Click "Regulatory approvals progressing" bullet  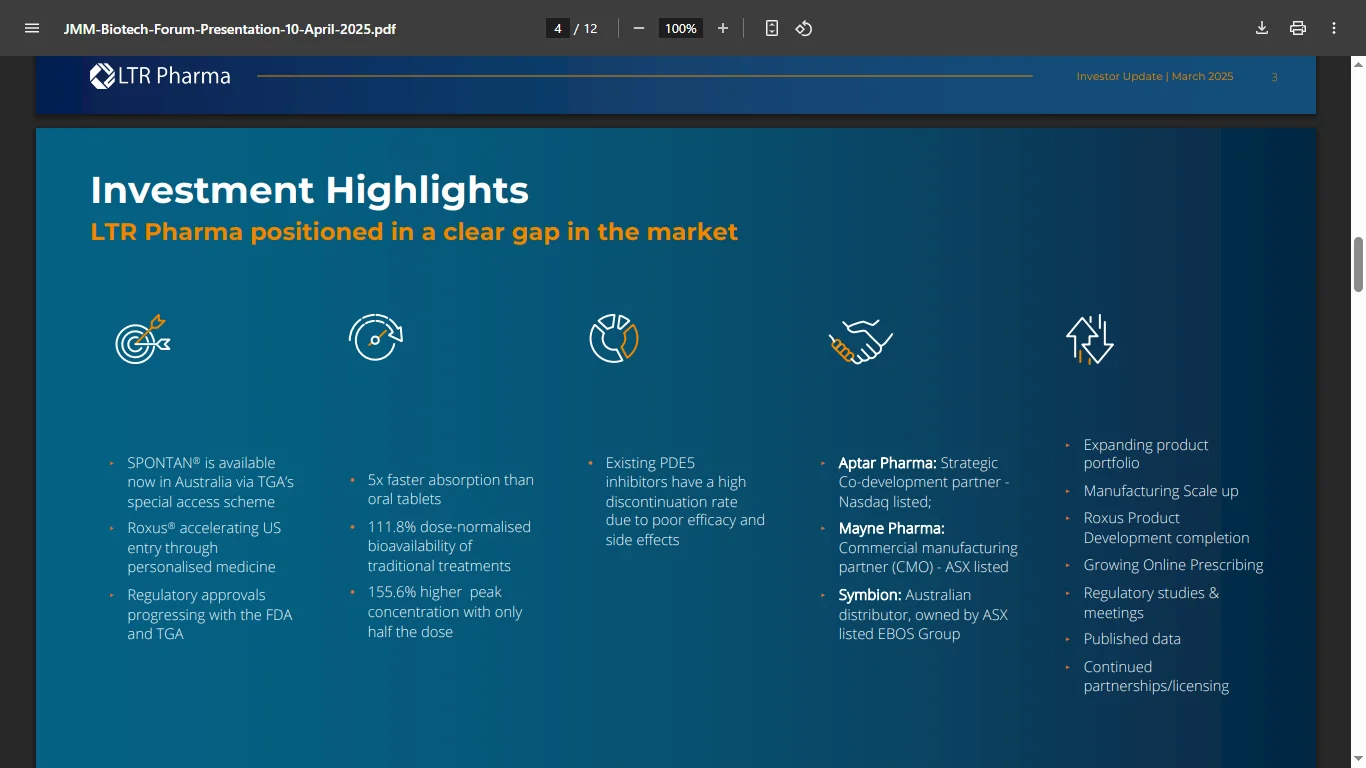point(210,614)
